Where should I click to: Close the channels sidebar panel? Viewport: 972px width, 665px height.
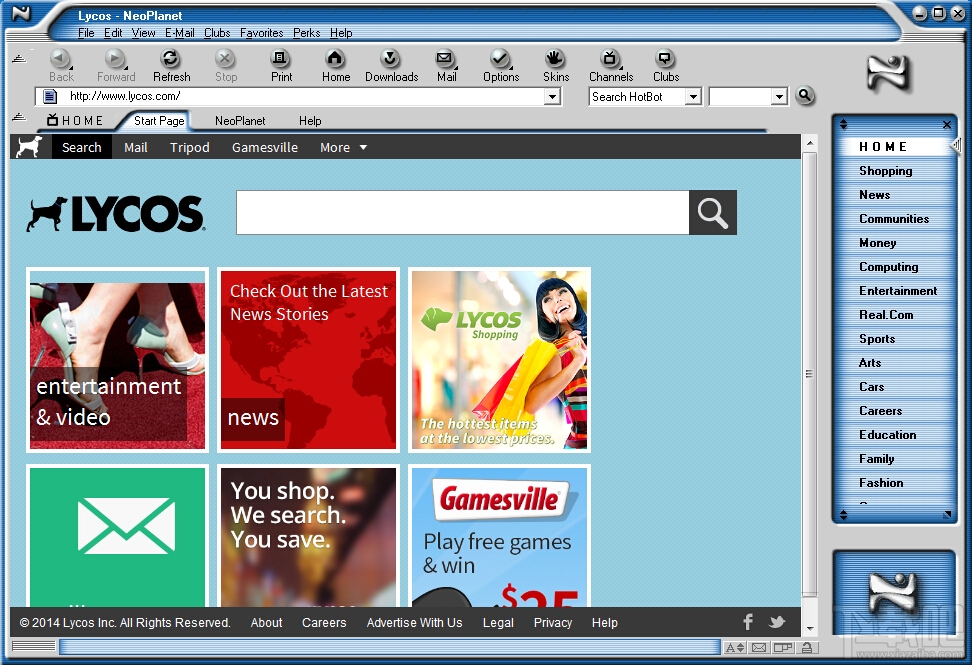947,125
